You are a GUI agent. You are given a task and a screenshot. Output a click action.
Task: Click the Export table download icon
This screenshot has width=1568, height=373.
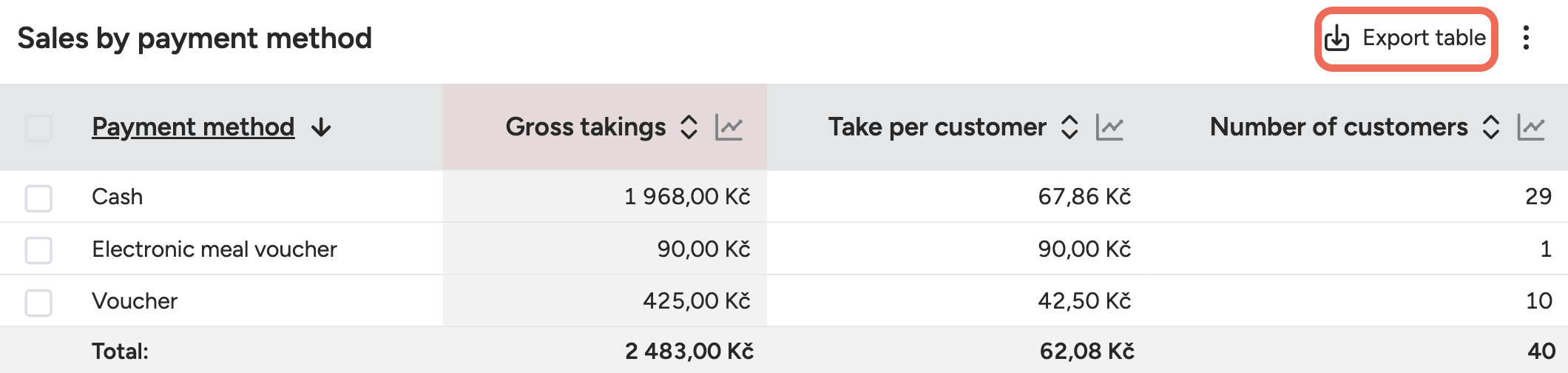click(x=1336, y=38)
